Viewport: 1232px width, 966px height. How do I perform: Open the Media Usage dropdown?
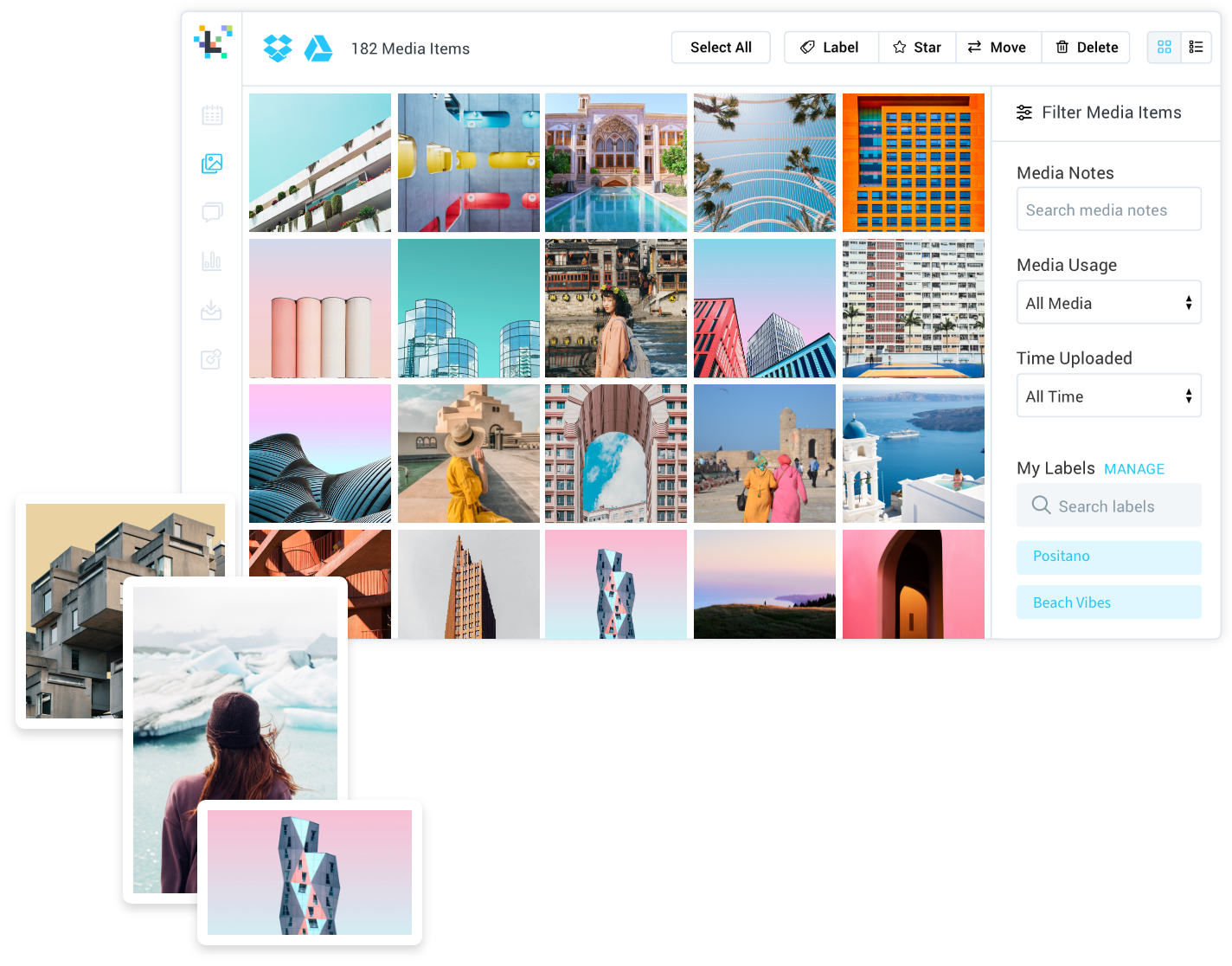tap(1109, 302)
